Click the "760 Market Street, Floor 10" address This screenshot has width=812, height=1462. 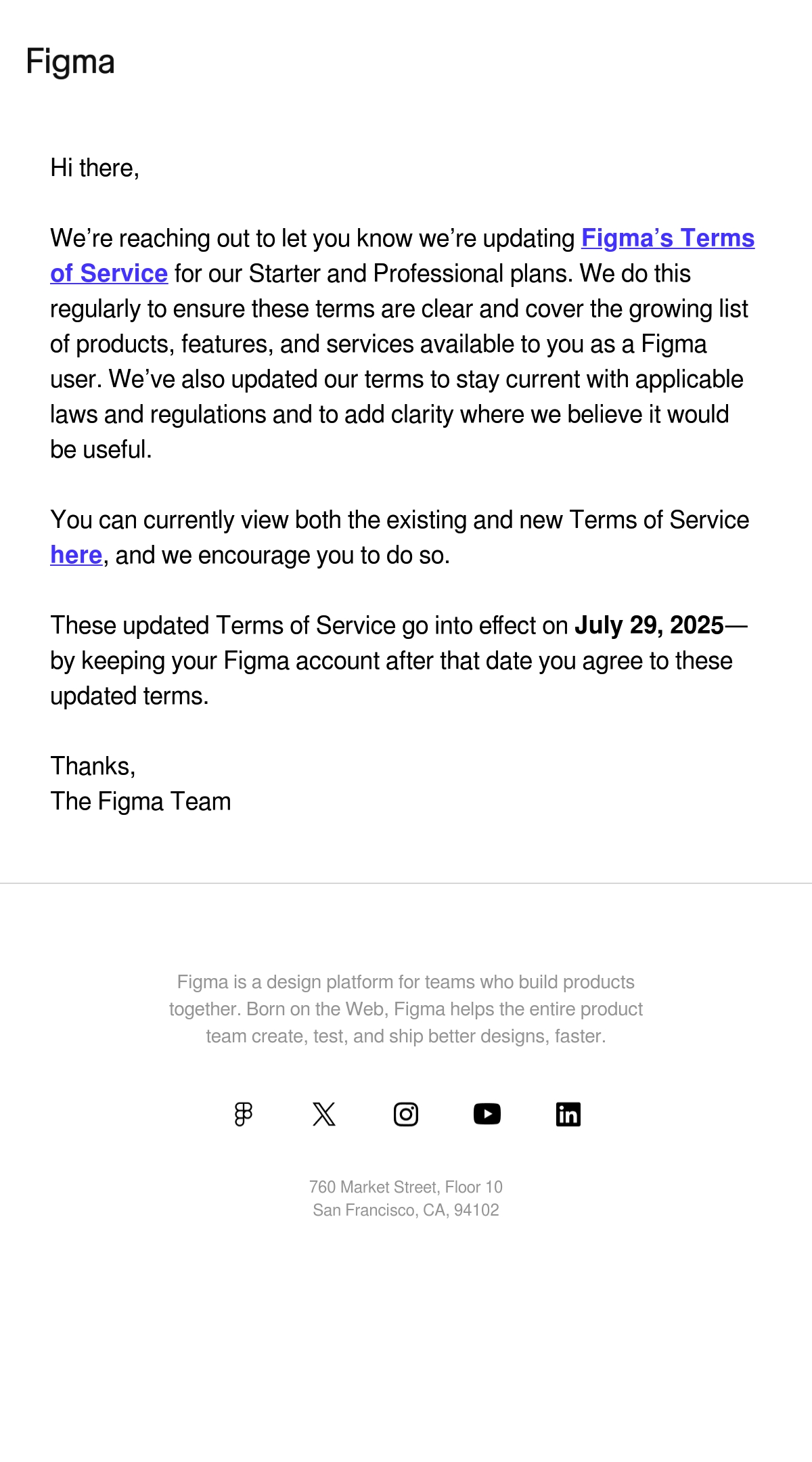pos(406,1187)
